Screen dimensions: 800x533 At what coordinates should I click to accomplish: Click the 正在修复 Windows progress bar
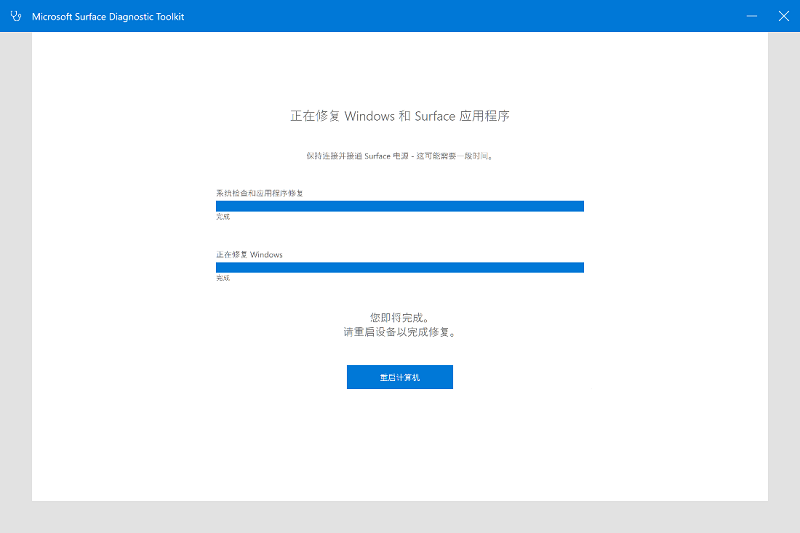399,268
